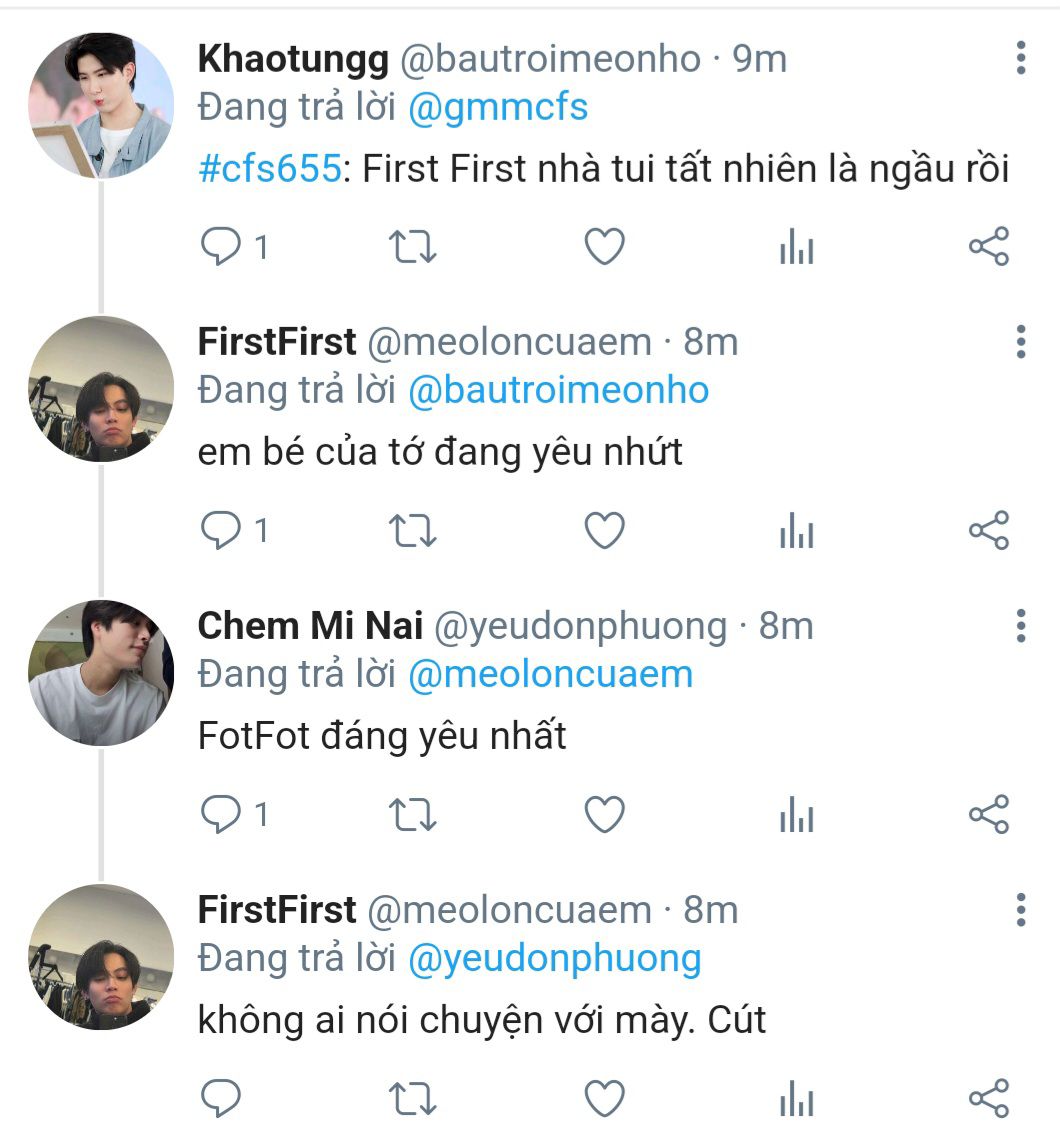View analytics of 'không ai nói chuyện' tweet
This screenshot has height=1141, width=1060.
click(x=796, y=1099)
